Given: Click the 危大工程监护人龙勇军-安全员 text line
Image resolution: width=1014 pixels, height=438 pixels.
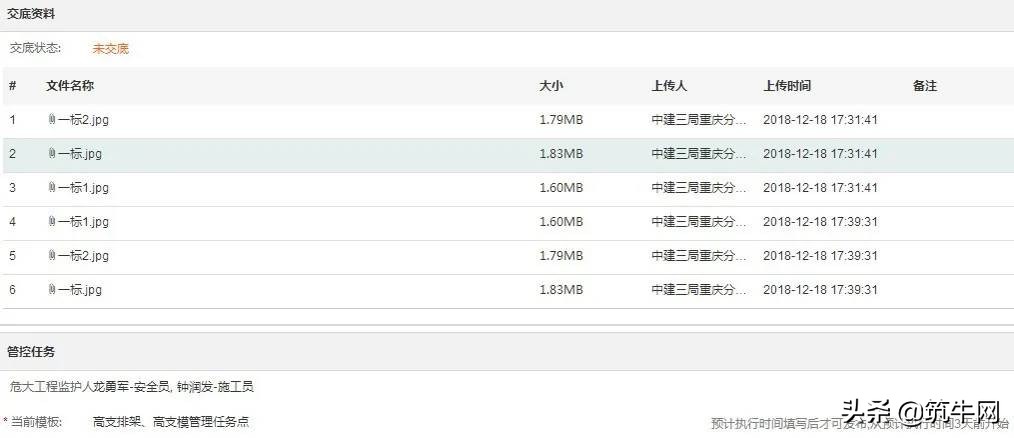Looking at the screenshot, I should pos(132,387).
